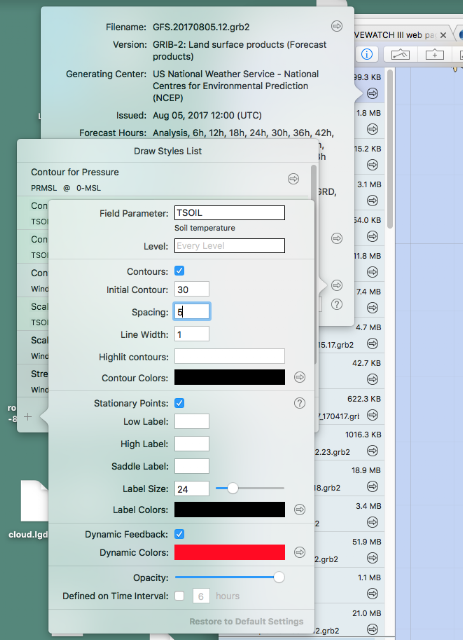
Task: Add a new draw style with plus button
Action: (x=28, y=417)
